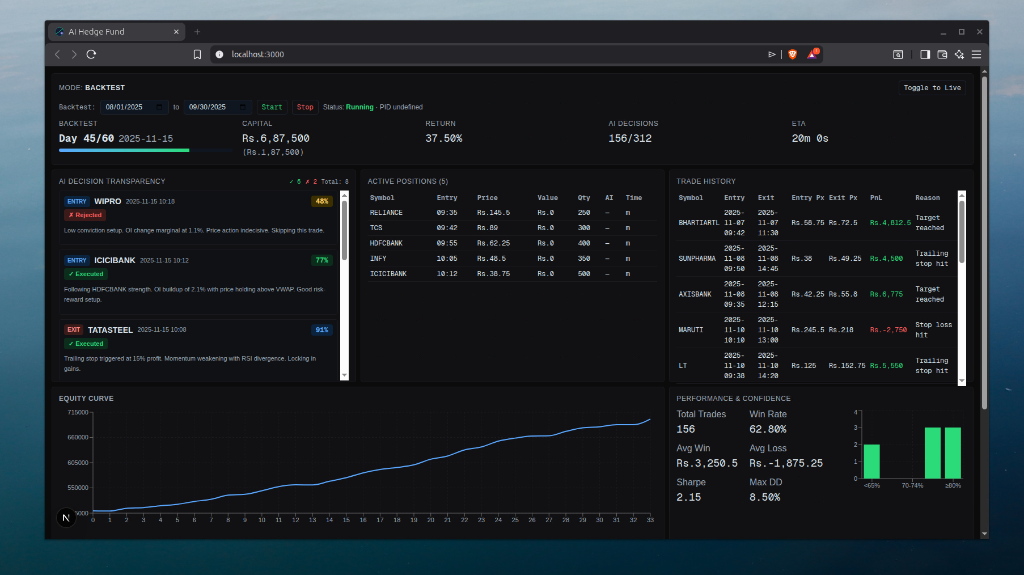This screenshot has height=575, width=1024.
Task: Click the equity curve line chart
Action: coord(371,465)
